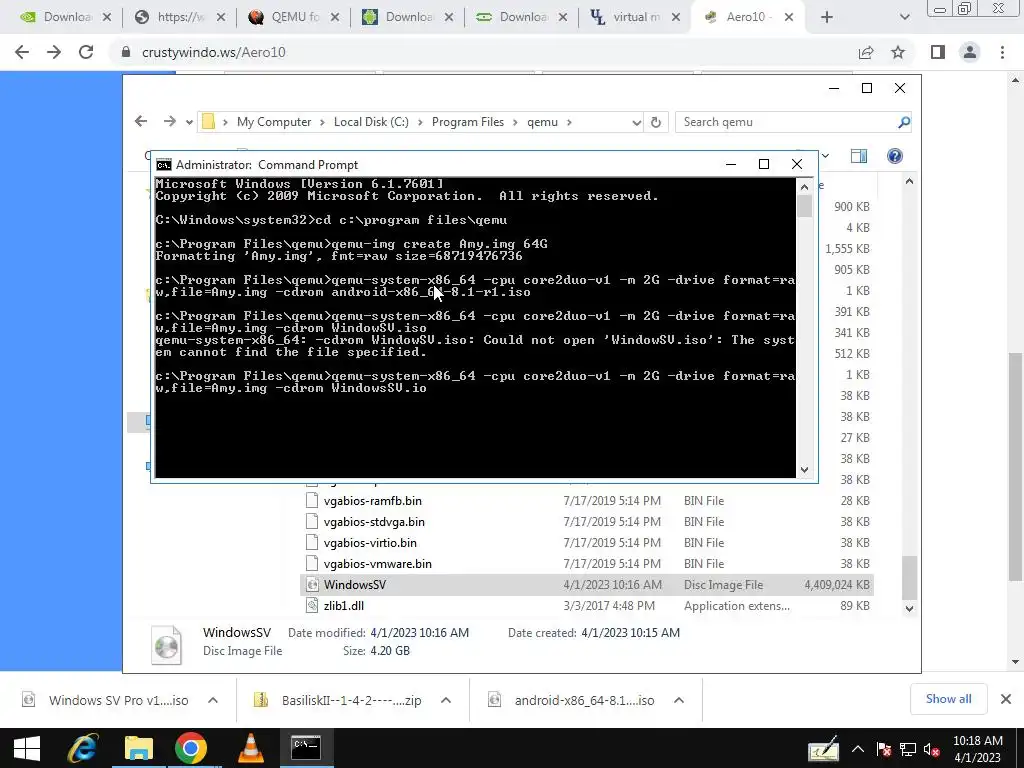Open Chrome tab search dropdown

pyautogui.click(x=904, y=17)
